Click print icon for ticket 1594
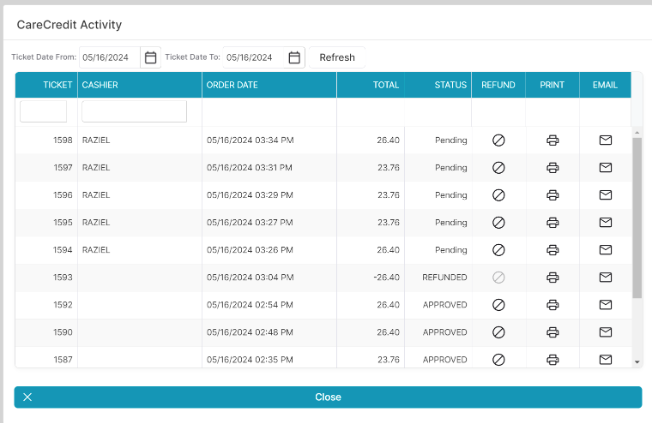The width and height of the screenshot is (652, 423). [552, 250]
